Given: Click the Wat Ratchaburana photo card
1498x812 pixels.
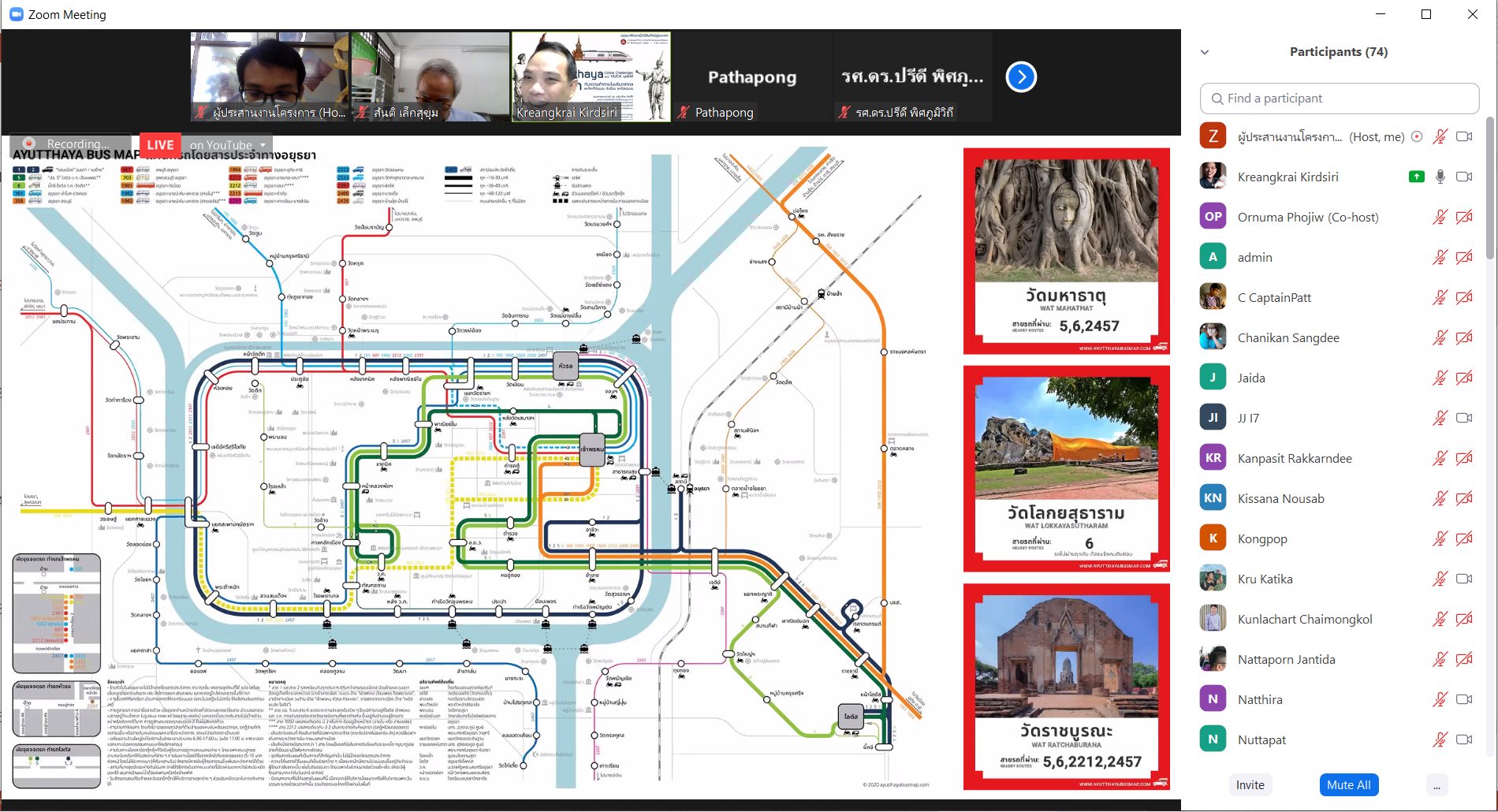Looking at the screenshot, I should [x=1066, y=687].
